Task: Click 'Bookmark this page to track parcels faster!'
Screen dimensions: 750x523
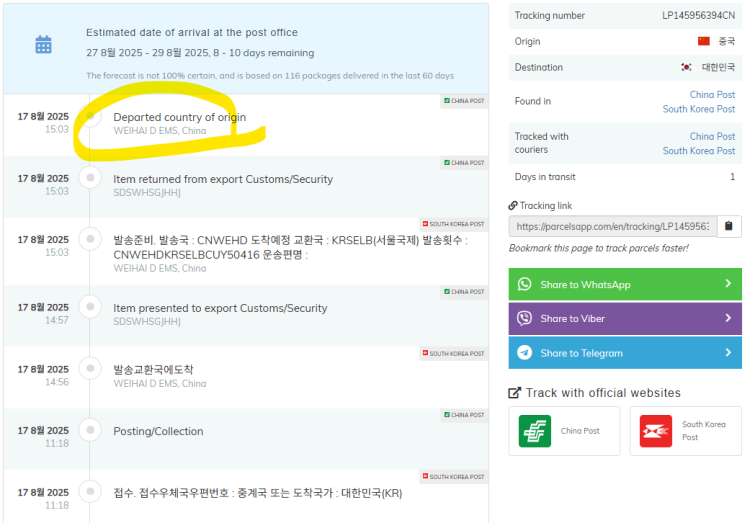Action: pos(598,248)
